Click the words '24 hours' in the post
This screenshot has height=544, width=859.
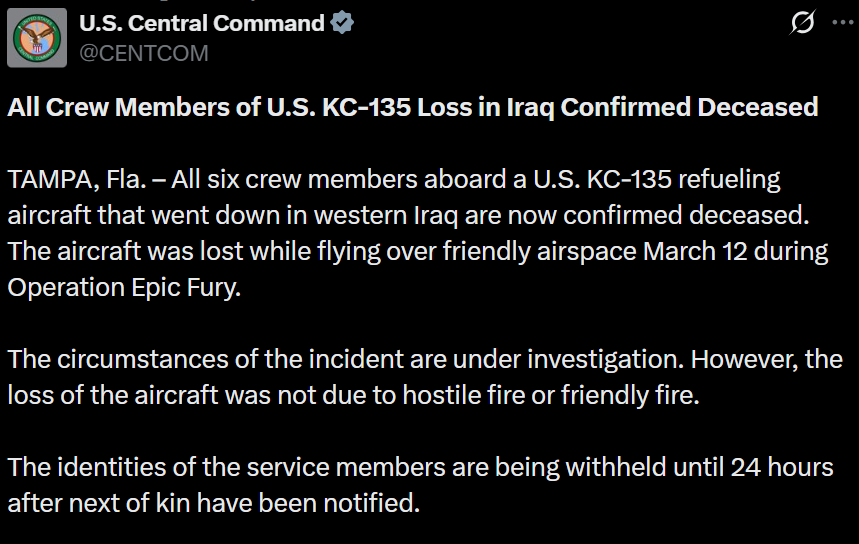pos(782,467)
